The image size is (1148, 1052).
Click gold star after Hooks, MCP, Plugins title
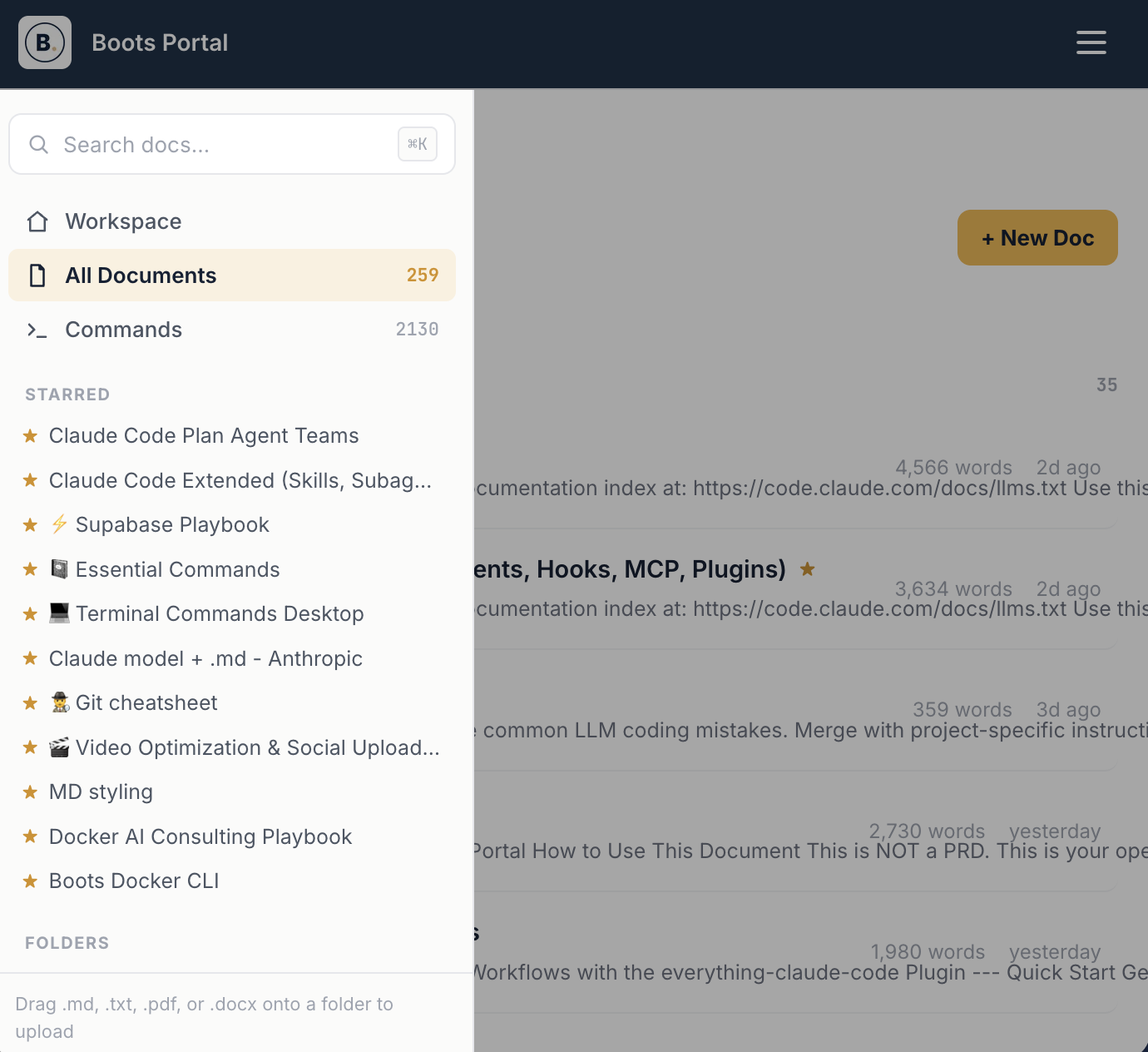[x=807, y=569]
